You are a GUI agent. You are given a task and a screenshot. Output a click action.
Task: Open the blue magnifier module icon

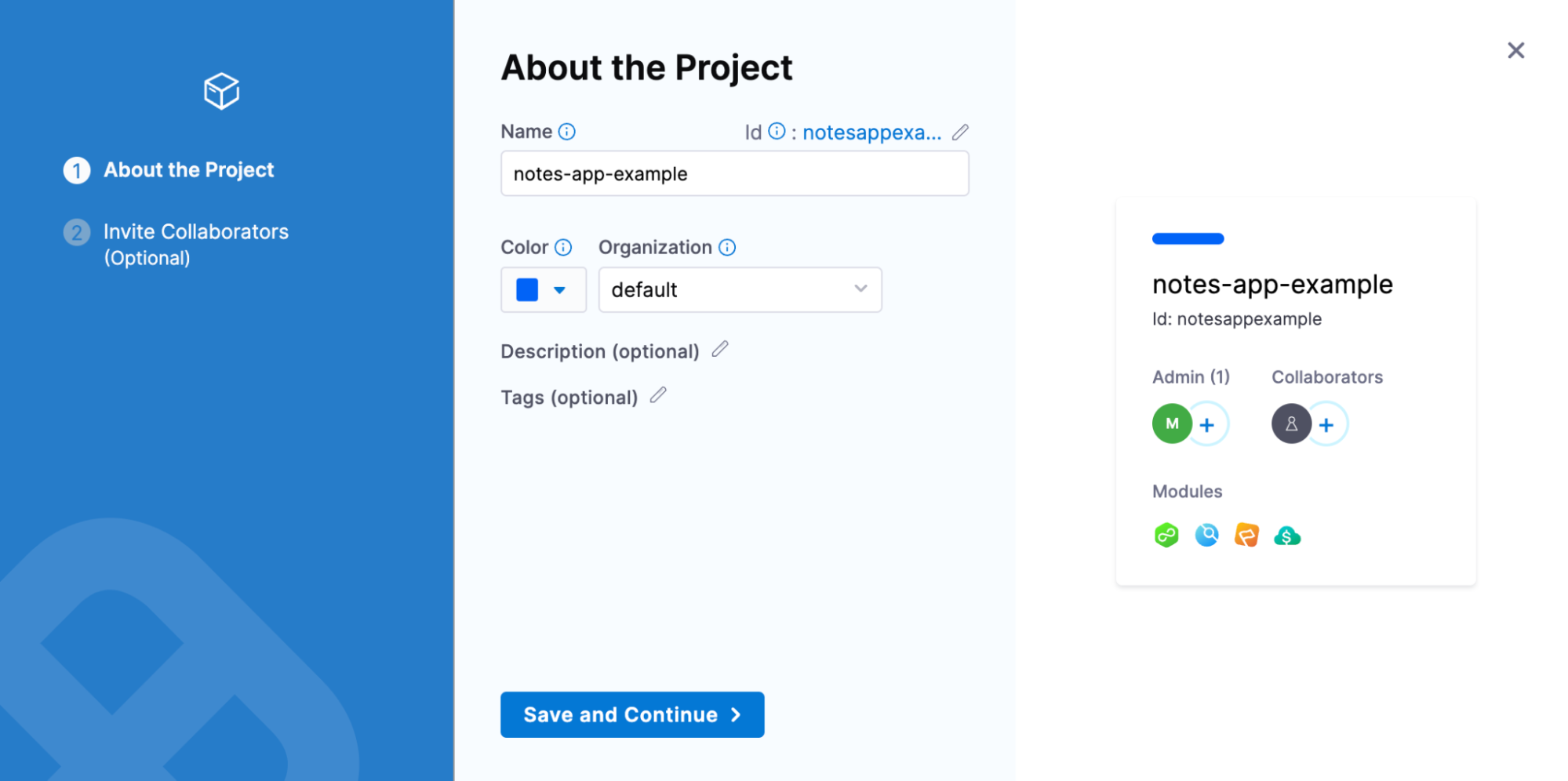[1206, 535]
